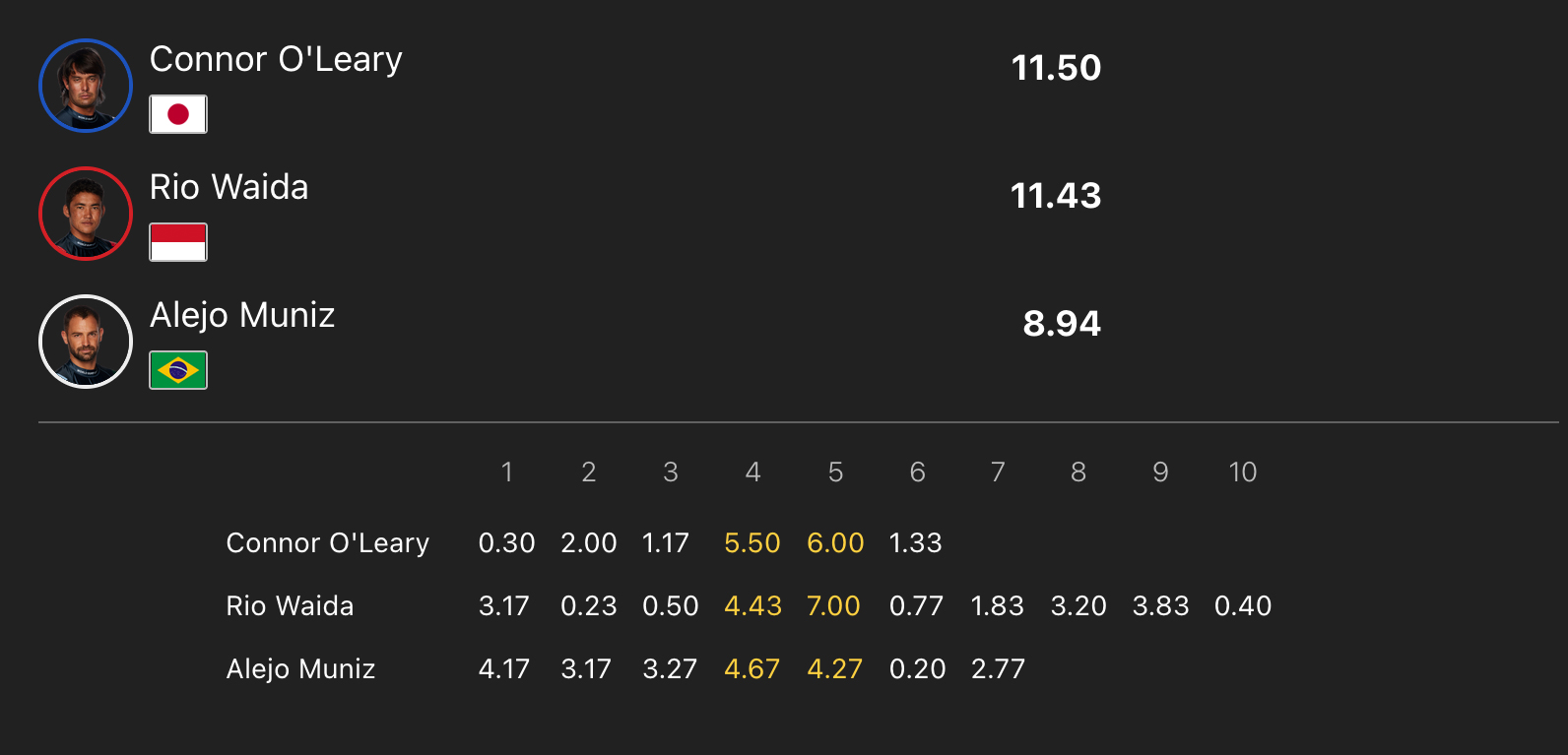1568x755 pixels.
Task: Open Alejo Muniz's profile photo
Action: click(86, 342)
